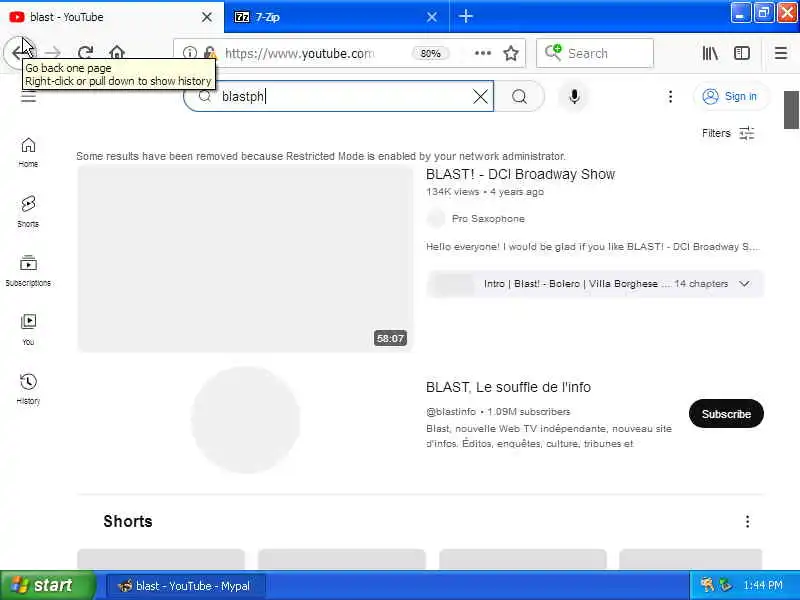Open YouTube settings three-dot menu
The width and height of the screenshot is (800, 600).
click(x=670, y=96)
